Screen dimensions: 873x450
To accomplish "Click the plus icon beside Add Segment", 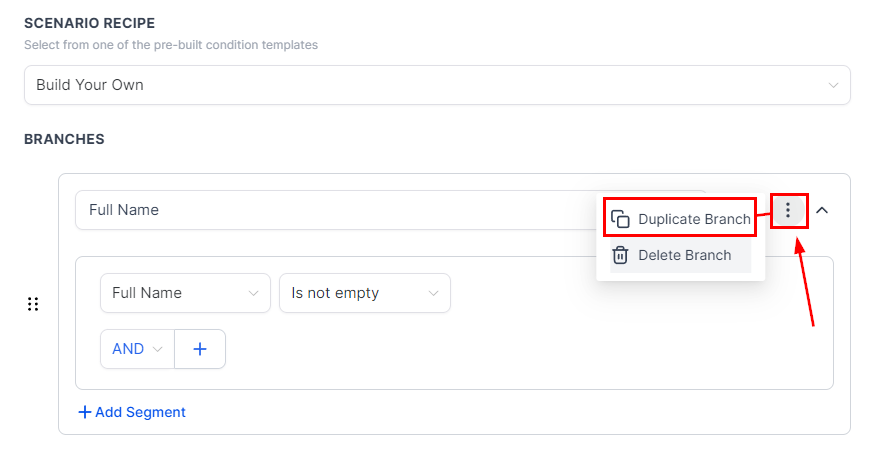I will tap(85, 412).
